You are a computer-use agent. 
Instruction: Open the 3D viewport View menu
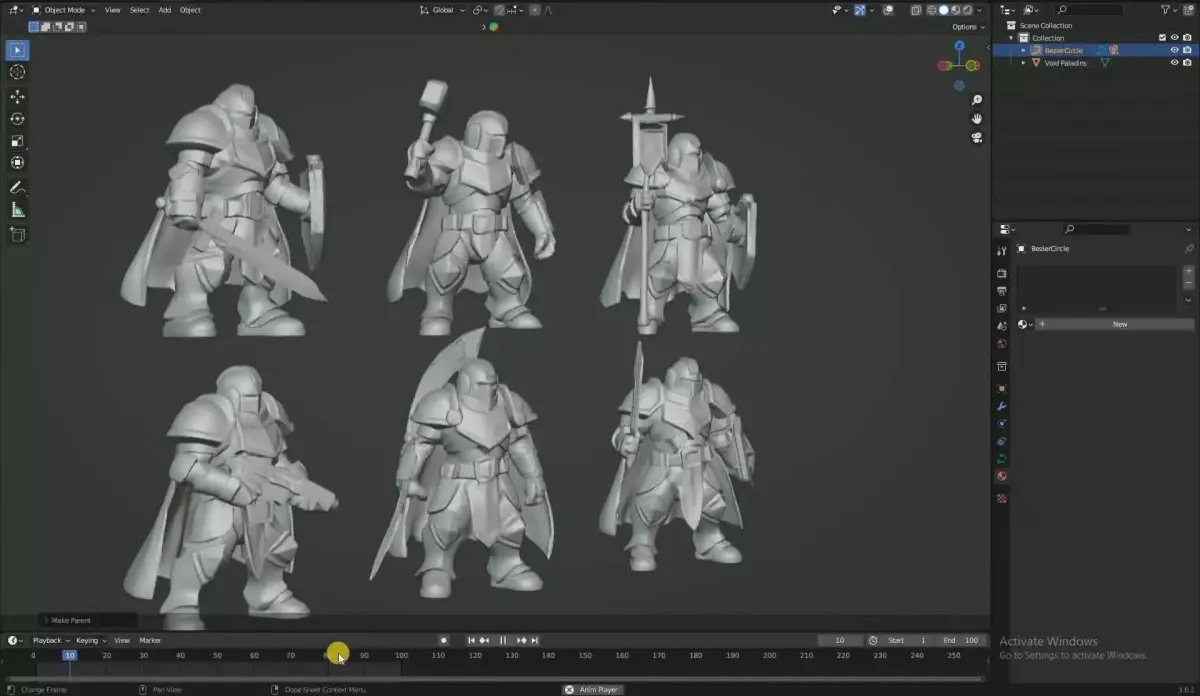pos(112,10)
